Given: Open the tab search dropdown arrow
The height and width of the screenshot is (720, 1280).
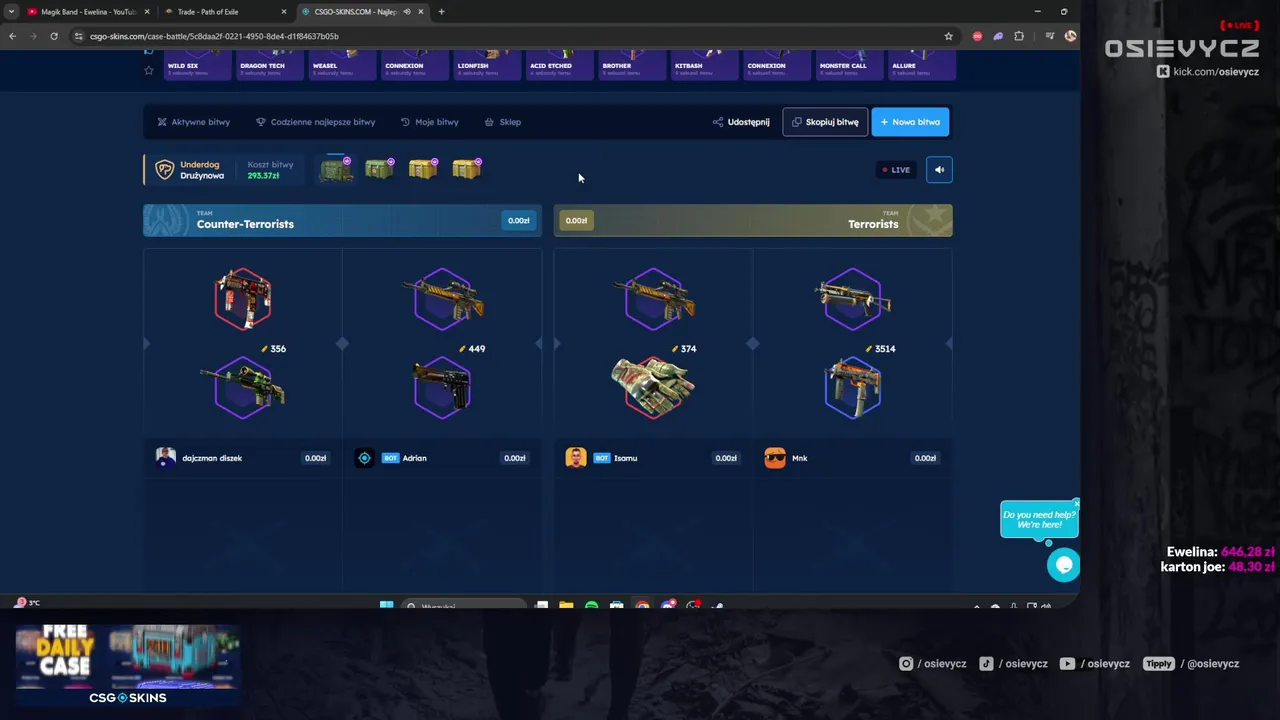Looking at the screenshot, I should tap(11, 12).
